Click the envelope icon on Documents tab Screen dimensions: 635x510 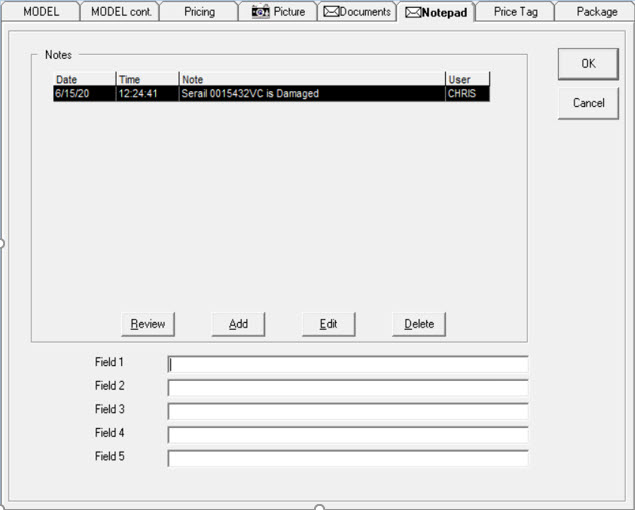pyautogui.click(x=331, y=12)
